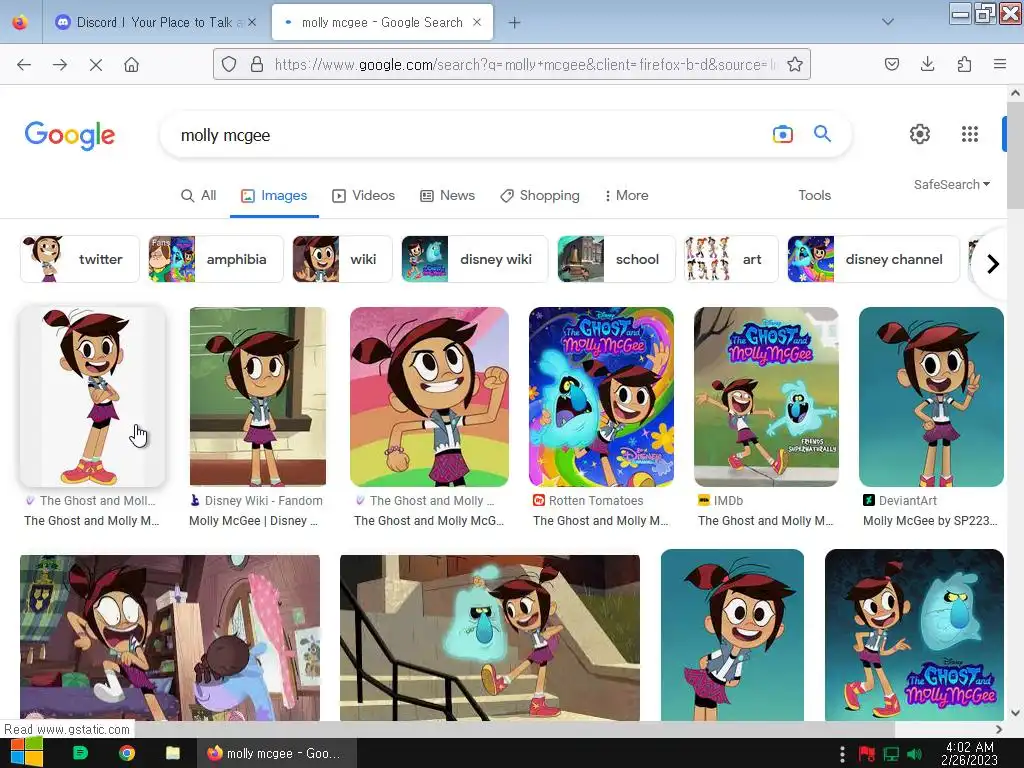This screenshot has width=1024, height=768.
Task: Close the Discord tab
Action: pos(252,22)
